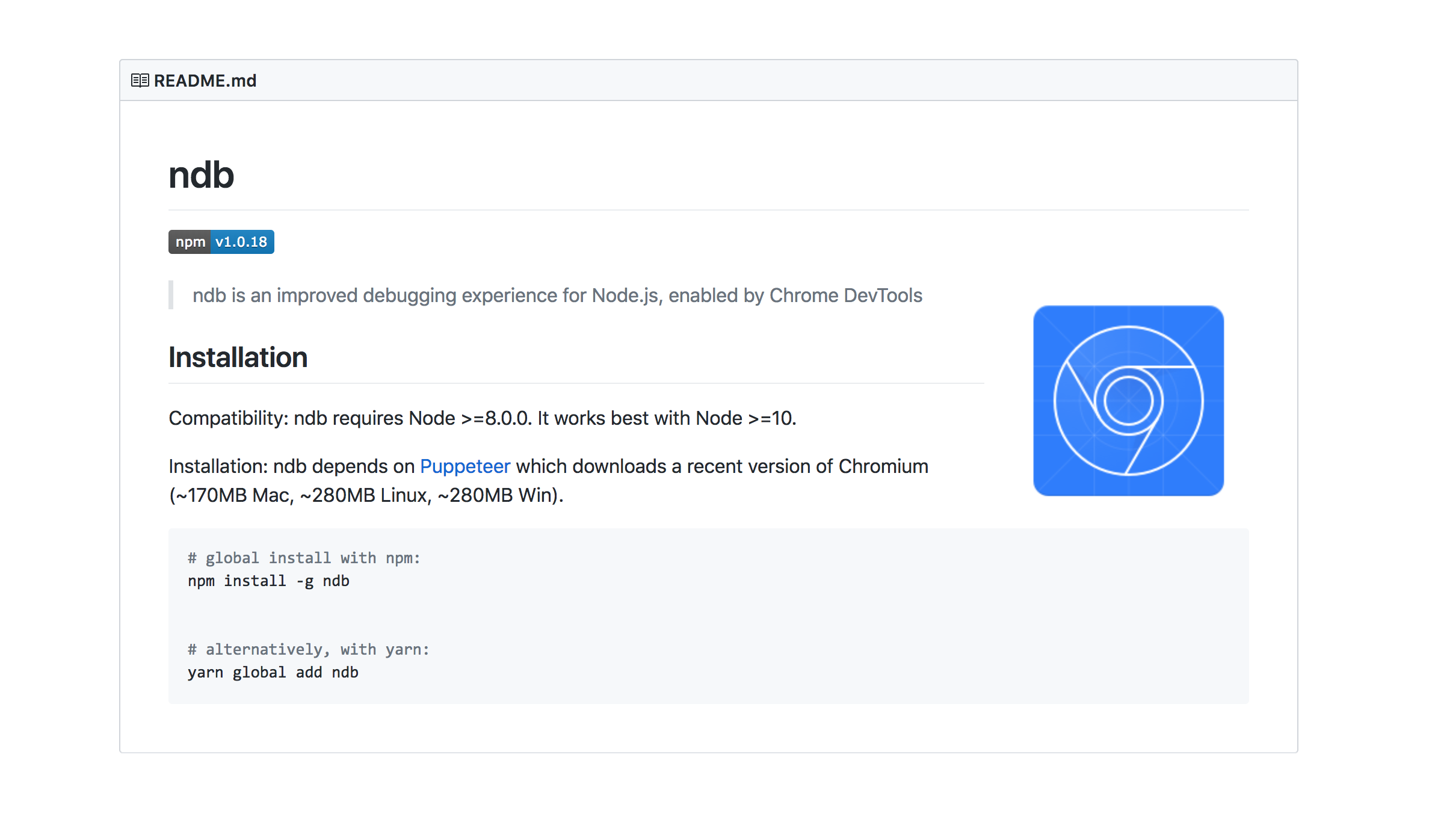Click the README.md file name label
Image resolution: width=1432 pixels, height=840 pixels.
click(205, 81)
